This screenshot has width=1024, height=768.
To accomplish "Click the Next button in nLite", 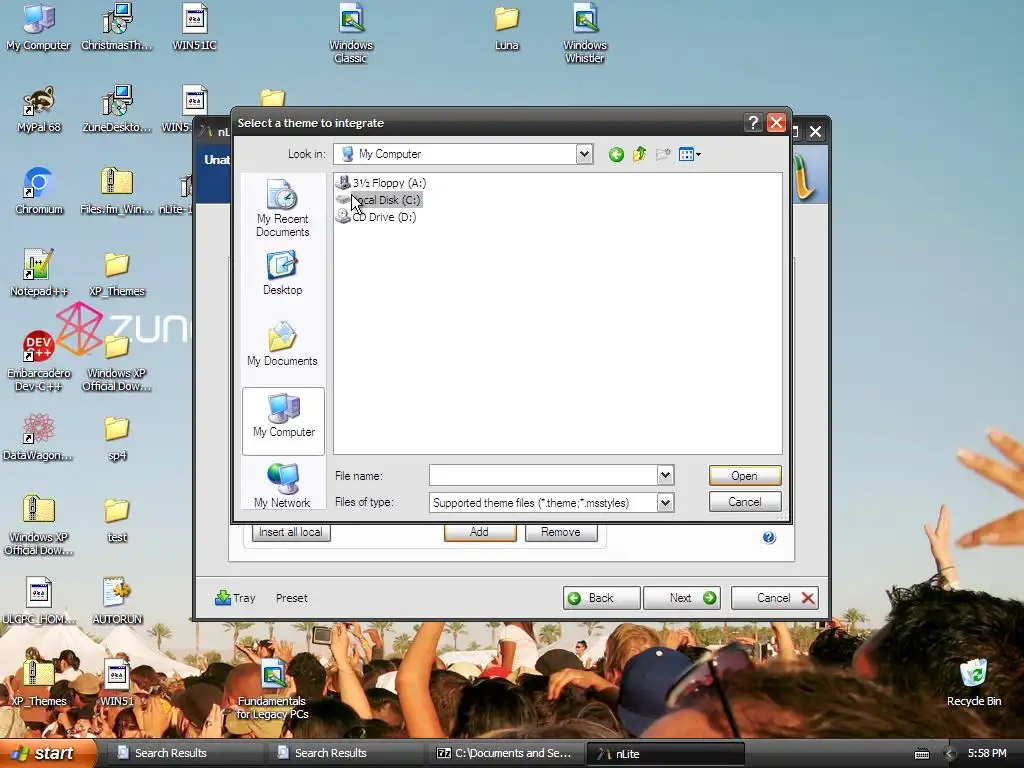I will (682, 598).
